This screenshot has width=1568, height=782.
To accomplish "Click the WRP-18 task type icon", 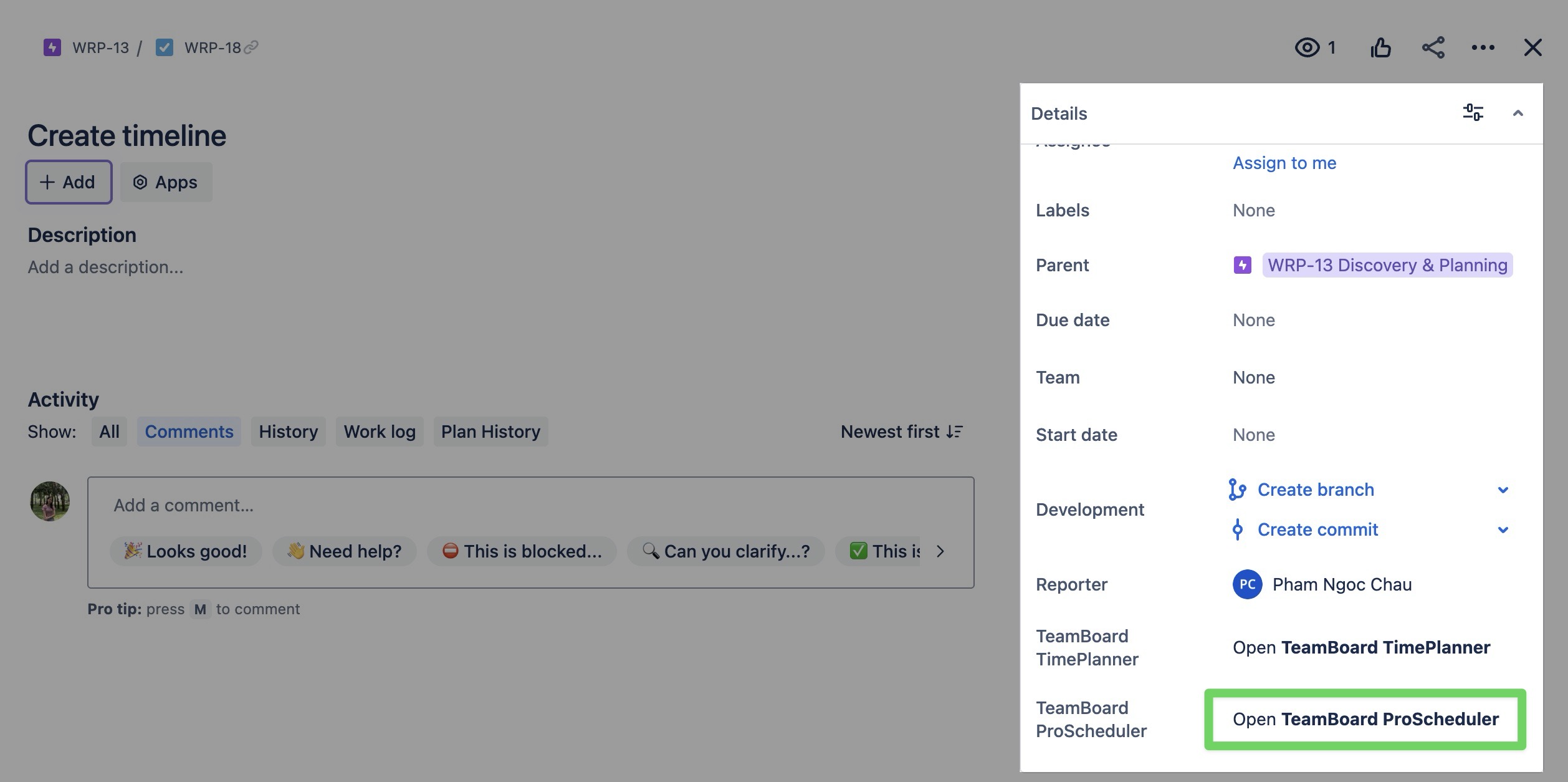I will [165, 47].
